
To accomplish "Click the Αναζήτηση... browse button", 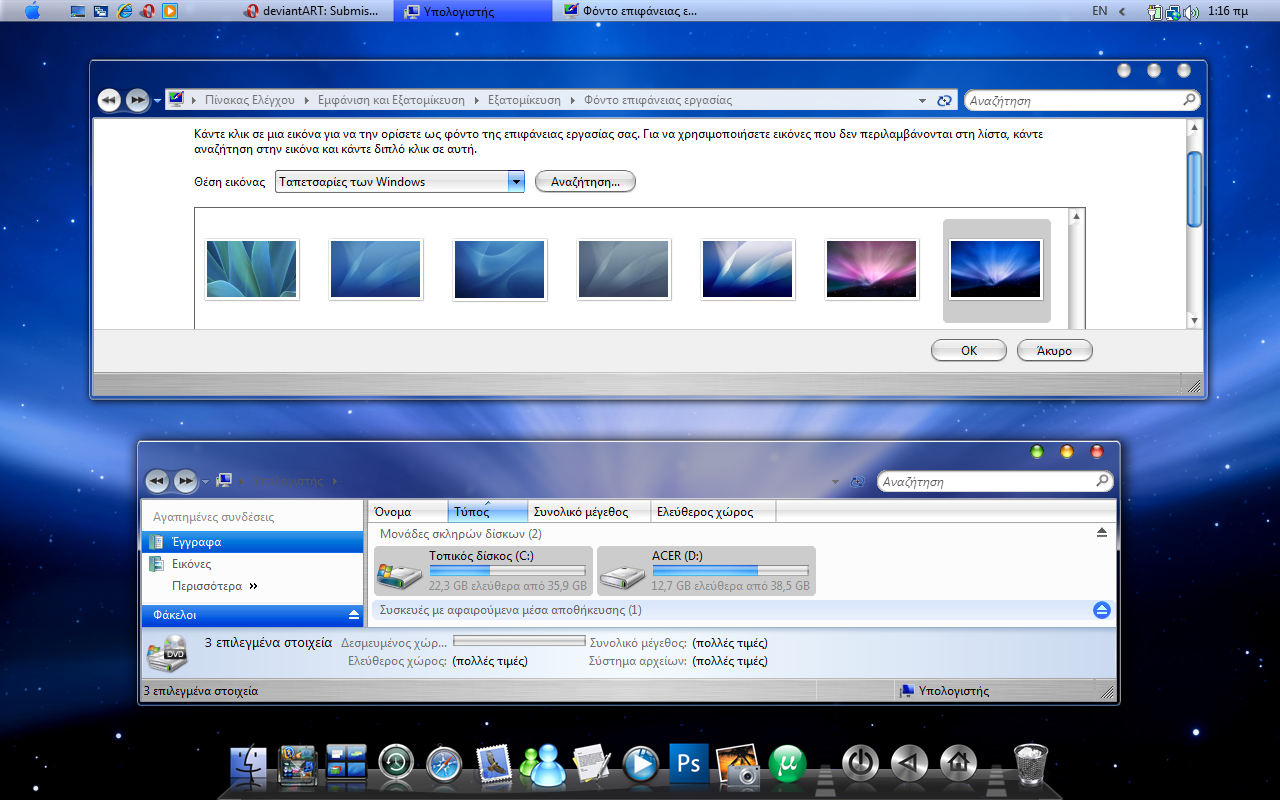I will [585, 181].
